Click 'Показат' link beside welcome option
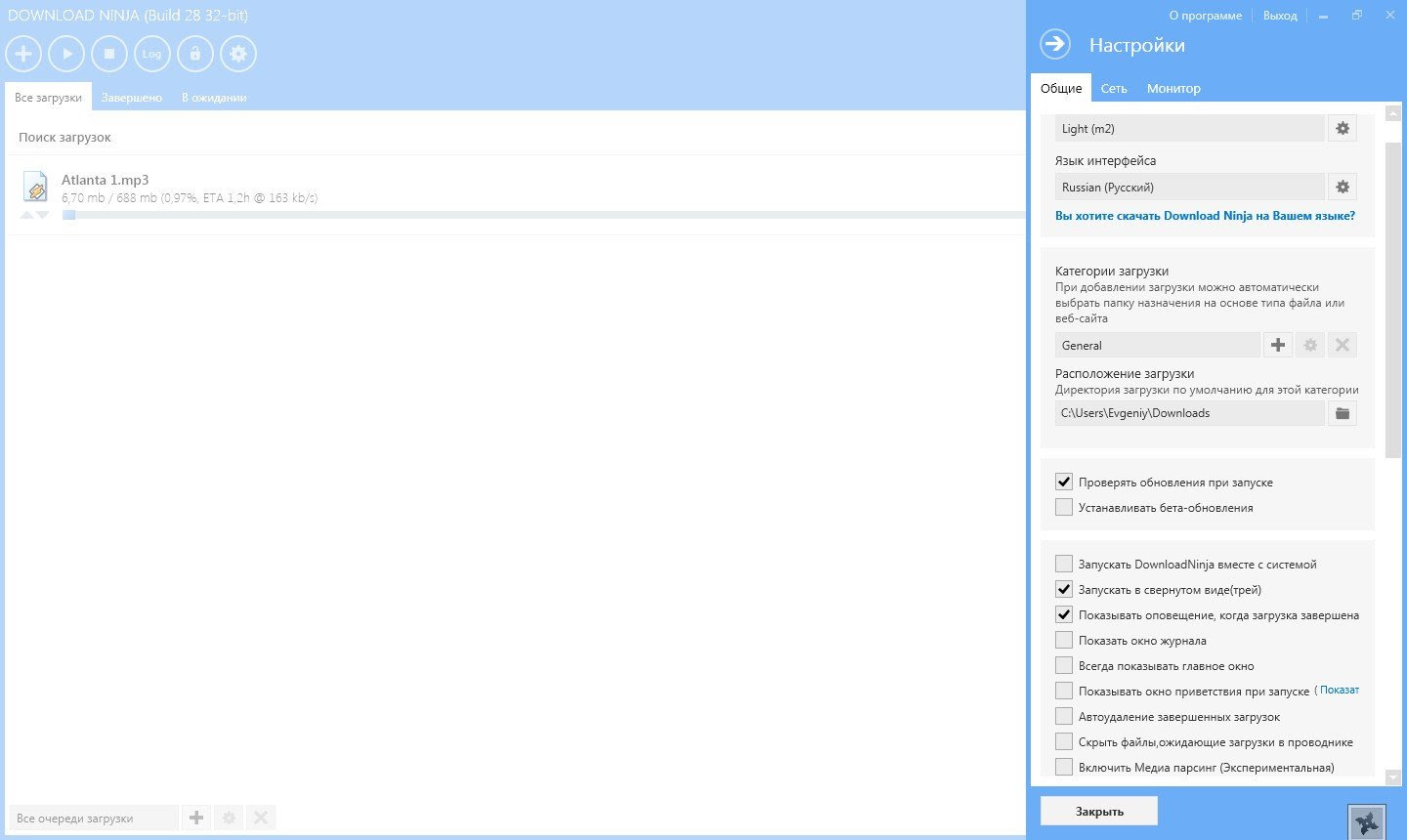The height and width of the screenshot is (840, 1407). (x=1339, y=690)
